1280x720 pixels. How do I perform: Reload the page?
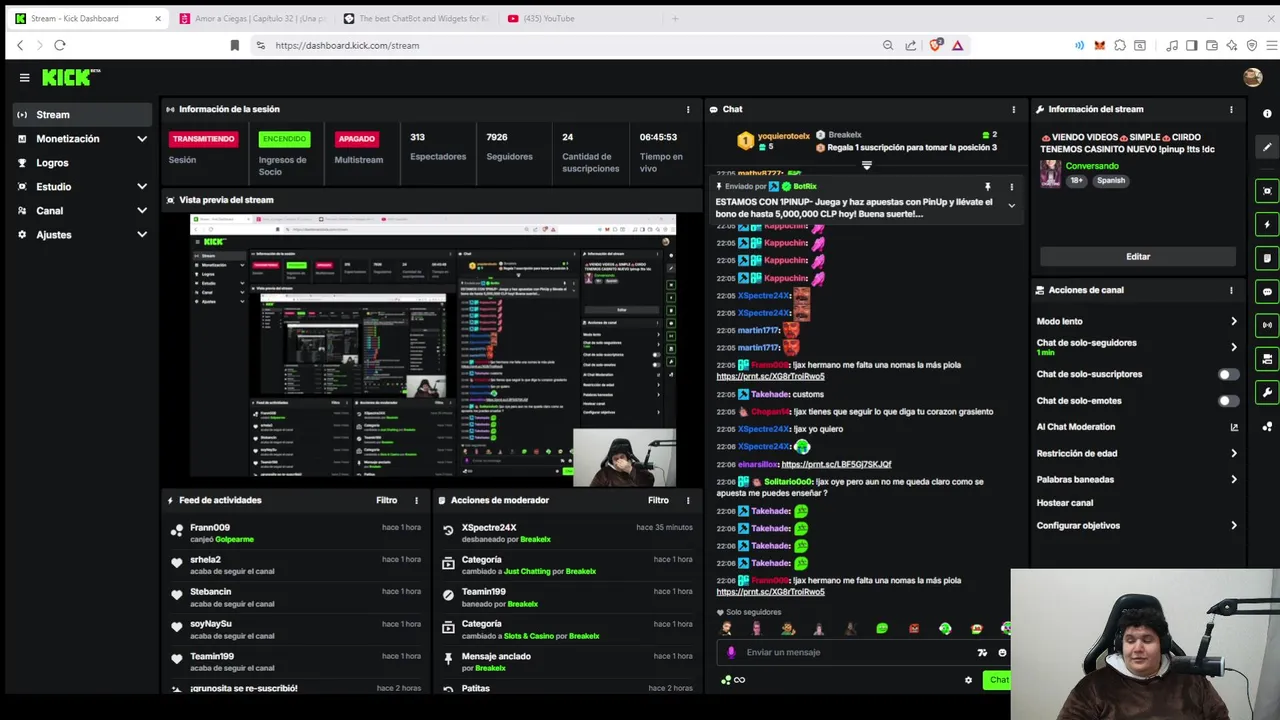(60, 45)
